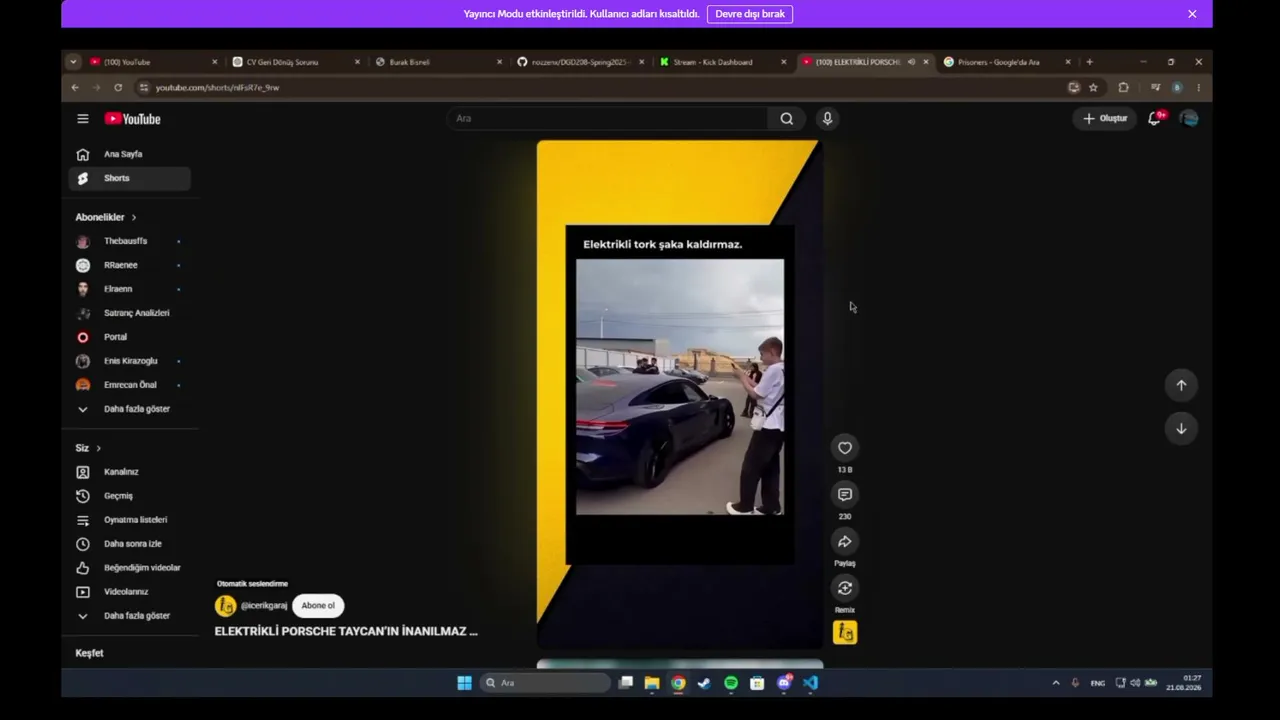Open the Chrome three-dot menu
The height and width of the screenshot is (720, 1280).
tap(1198, 88)
